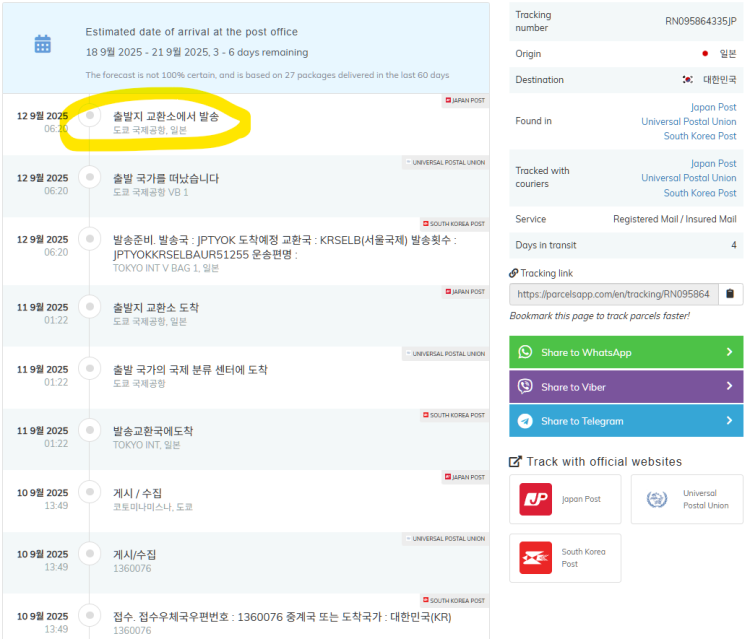
Task: Click timeline marker for 발송교환국에도착
Action: (89, 430)
